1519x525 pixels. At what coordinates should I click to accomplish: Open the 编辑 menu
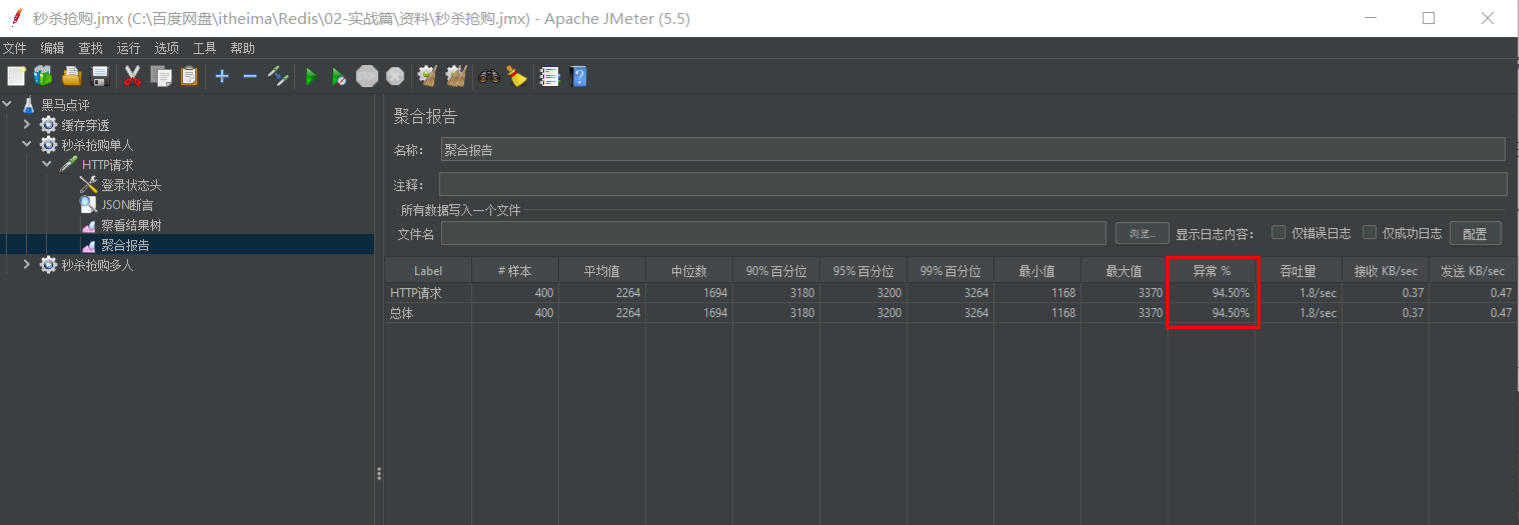52,48
